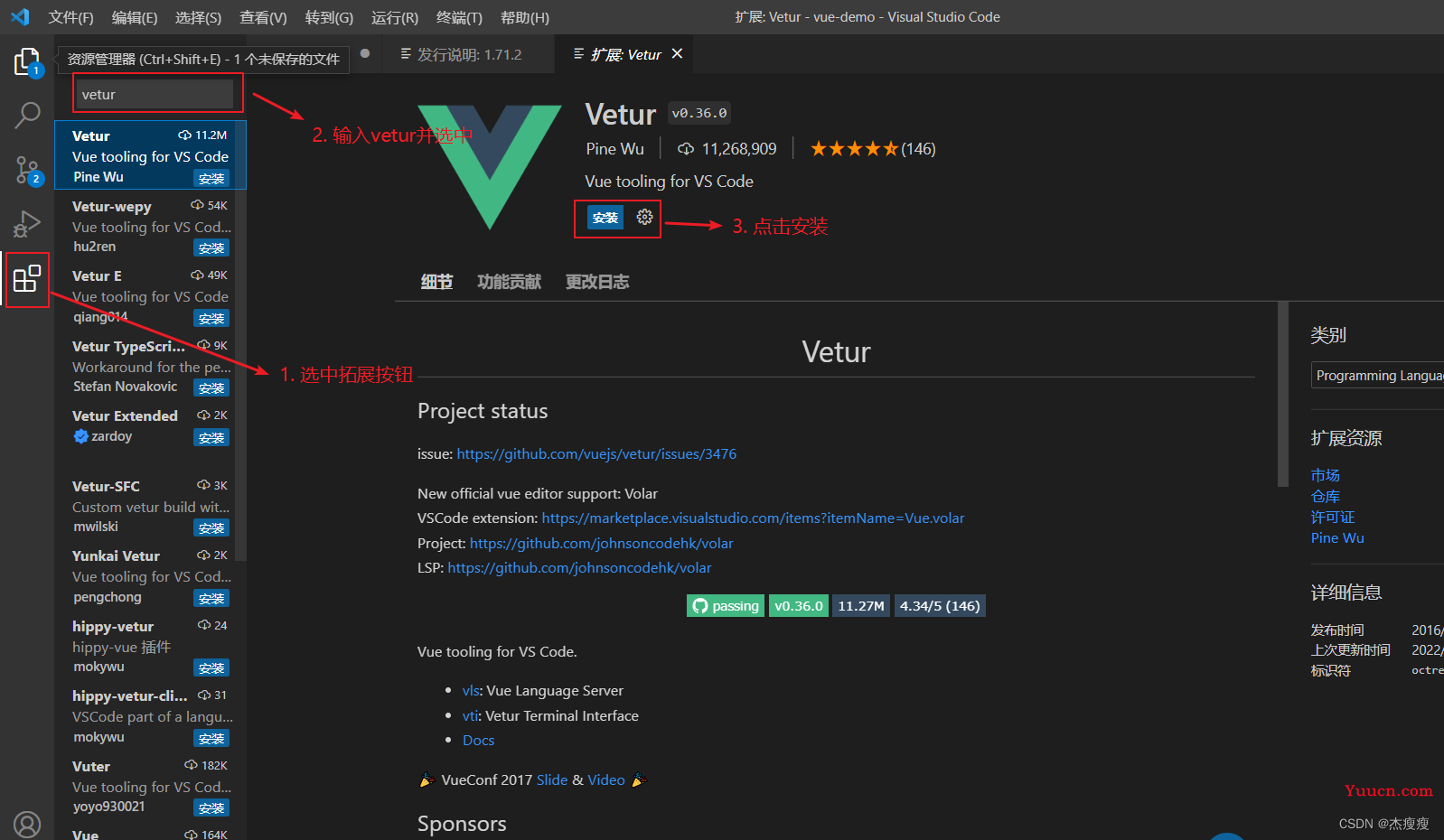Open the 仓库 repository resource link
Viewport: 1444px width, 840px height.
pos(1326,496)
